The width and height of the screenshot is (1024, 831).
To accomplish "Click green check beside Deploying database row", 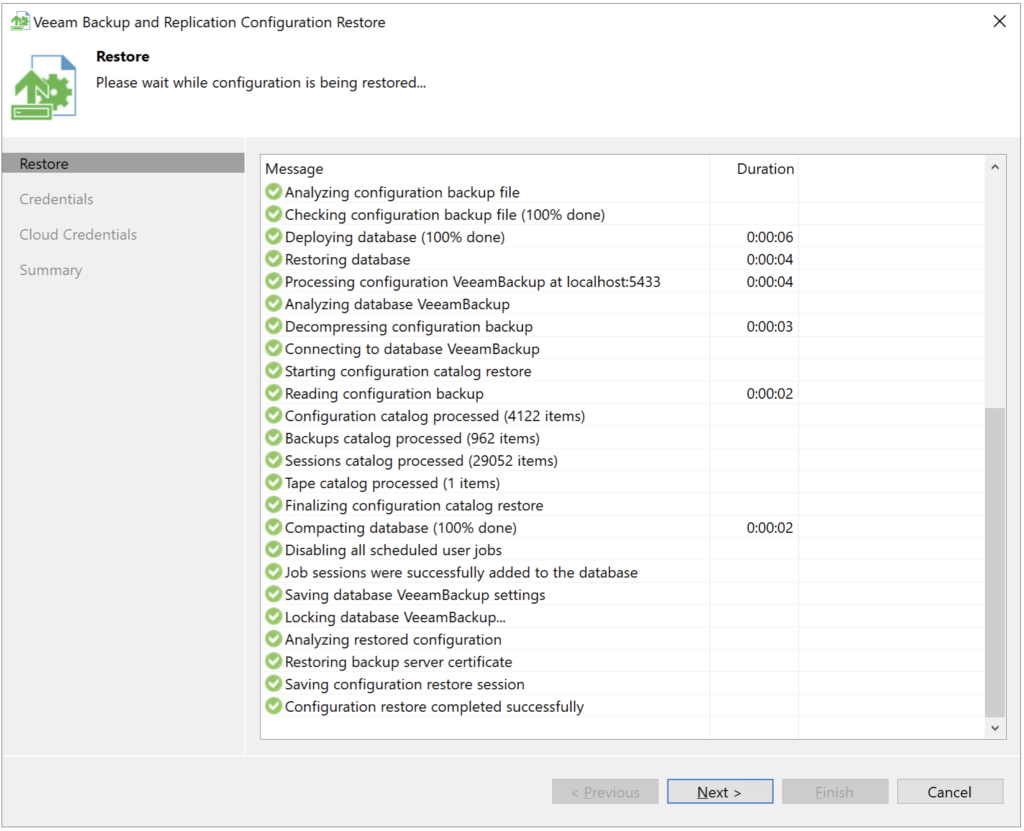I will pos(274,236).
